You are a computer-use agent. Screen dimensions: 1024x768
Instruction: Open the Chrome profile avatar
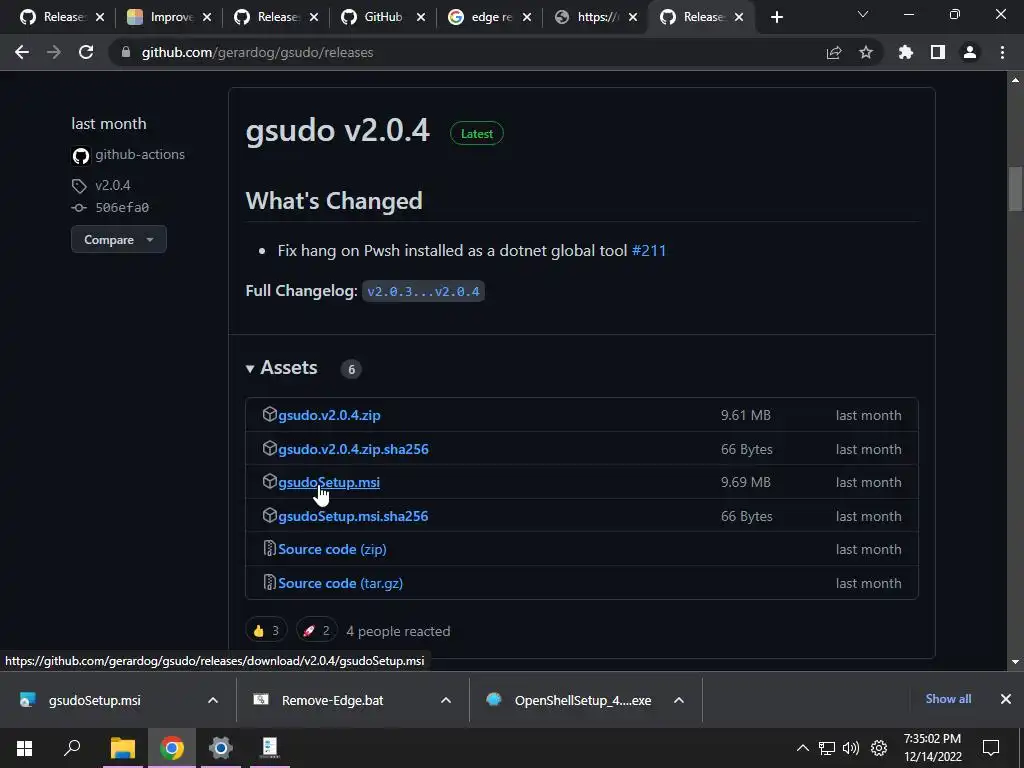click(x=970, y=52)
